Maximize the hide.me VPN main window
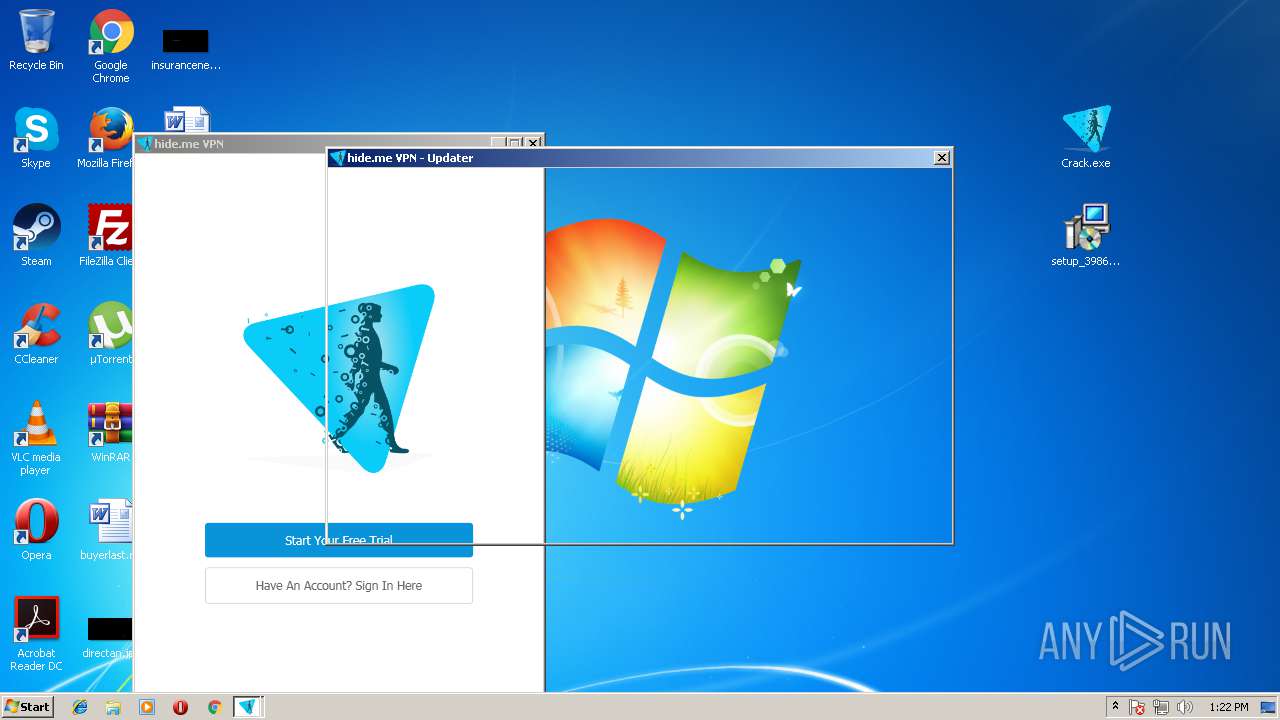Viewport: 1280px width, 720px height. (514, 144)
